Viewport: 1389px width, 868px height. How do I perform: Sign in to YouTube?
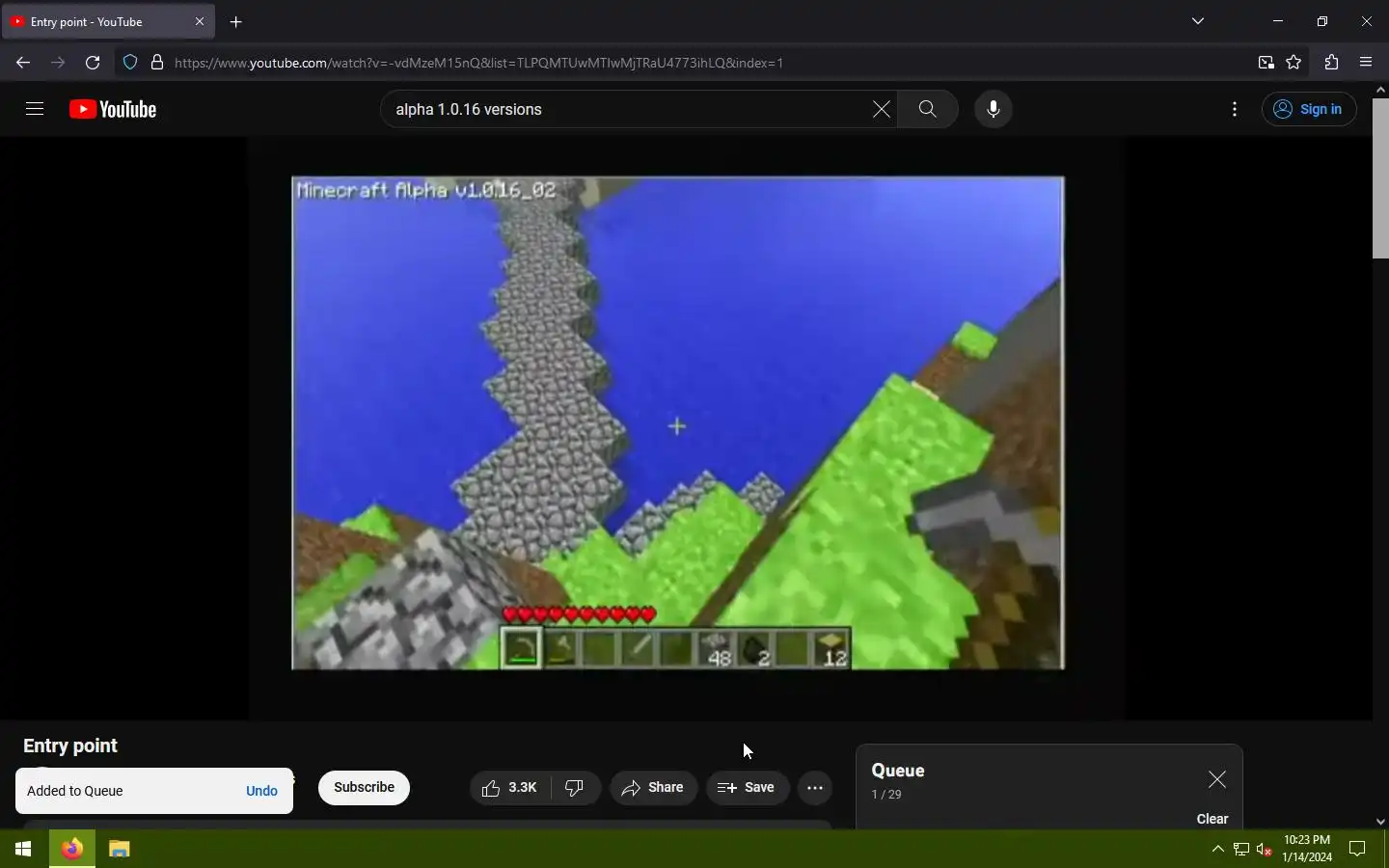1309,109
